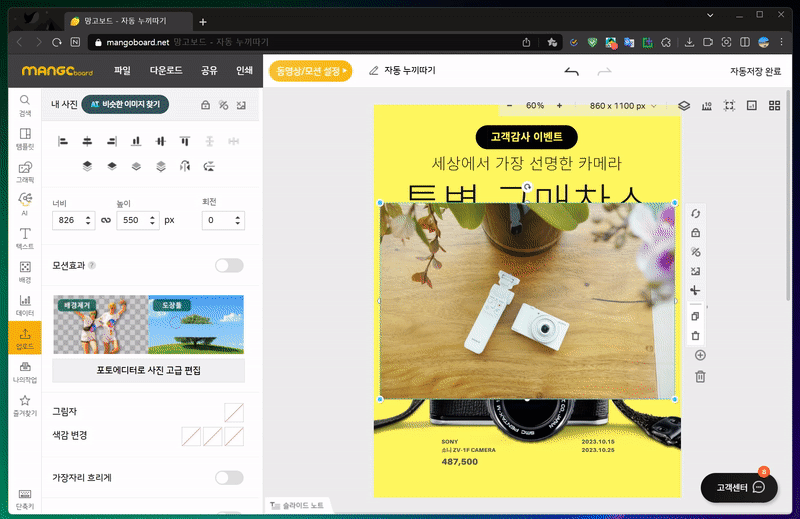Open the AI tools sidebar panel
The width and height of the screenshot is (800, 519).
tap(24, 204)
